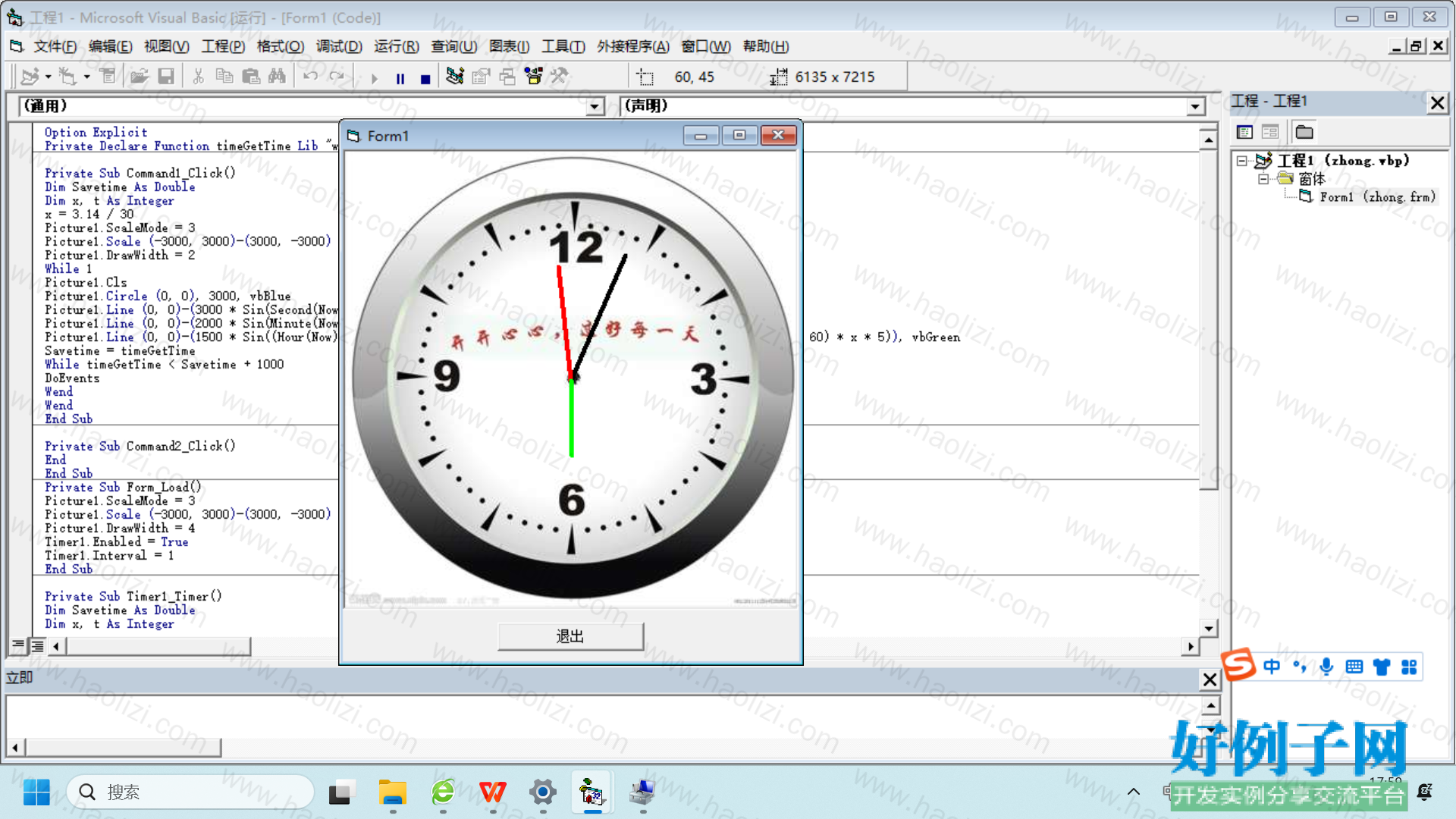Pause execution with the Break button
Image resolution: width=1456 pixels, height=819 pixels.
[x=400, y=78]
